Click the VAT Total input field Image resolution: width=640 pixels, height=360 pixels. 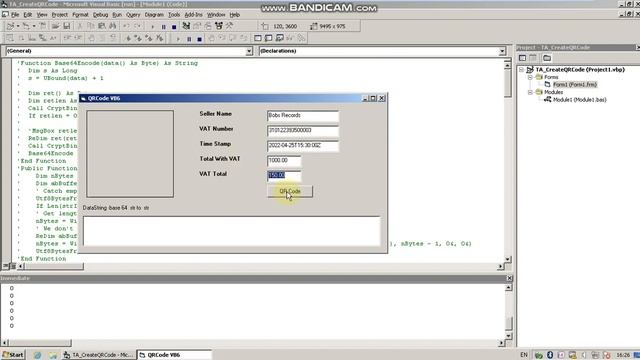click(x=284, y=176)
